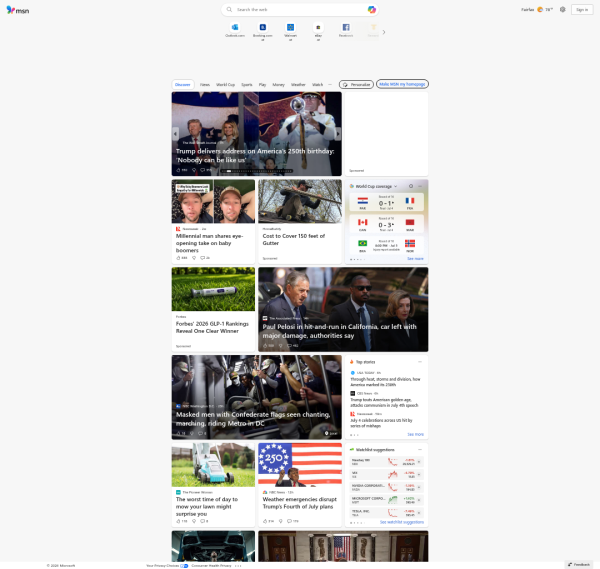Open the Millennial man baby boomers story

click(x=209, y=243)
